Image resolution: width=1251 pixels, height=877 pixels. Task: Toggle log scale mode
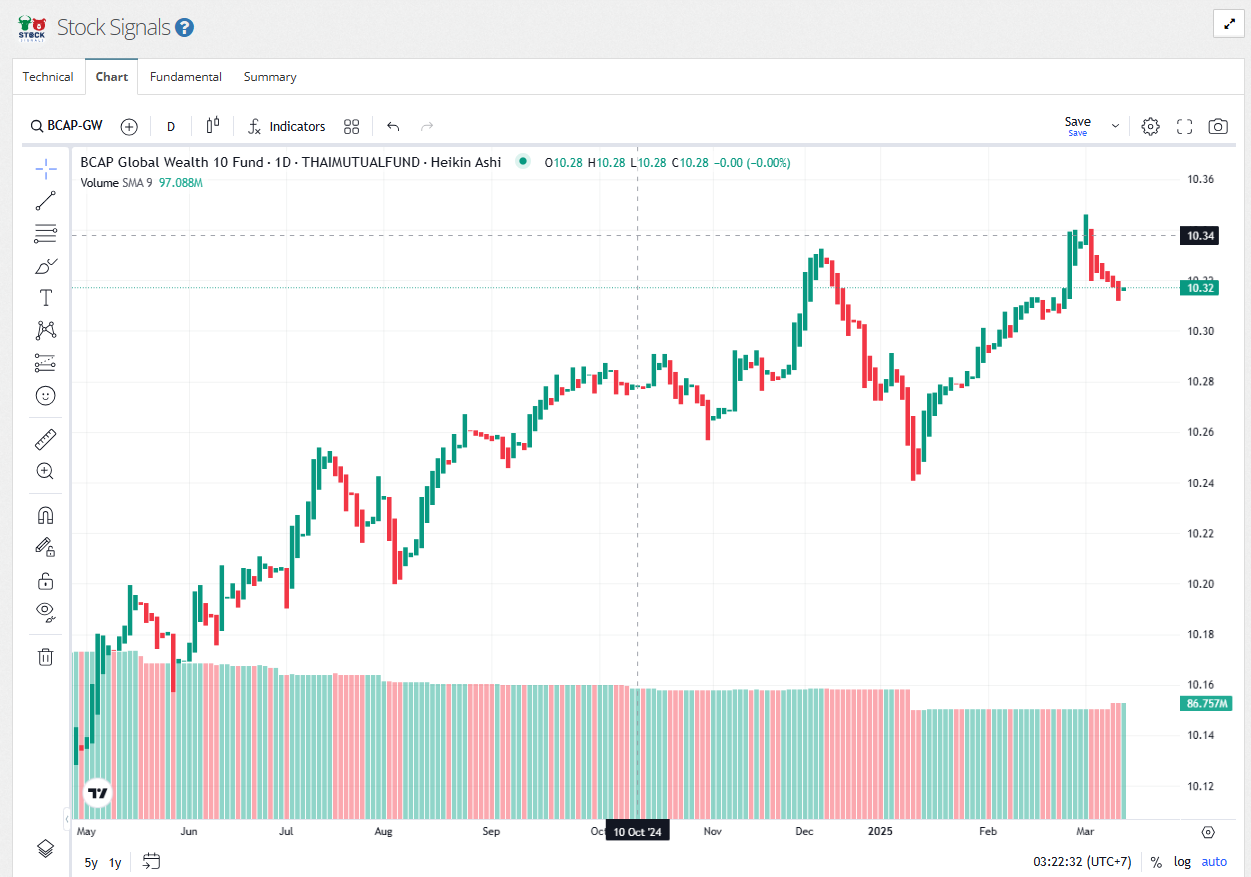point(1182,862)
